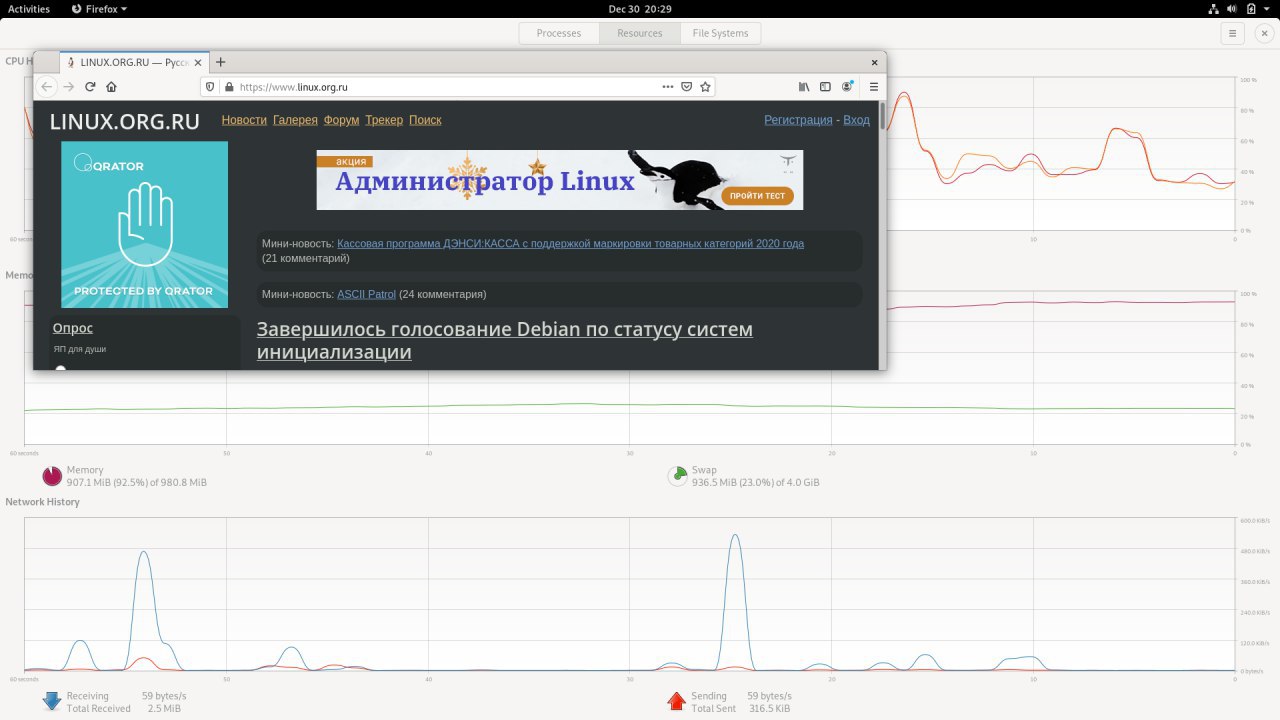Select first poll radio option
Viewport: 1280px width, 720px height.
click(60, 369)
